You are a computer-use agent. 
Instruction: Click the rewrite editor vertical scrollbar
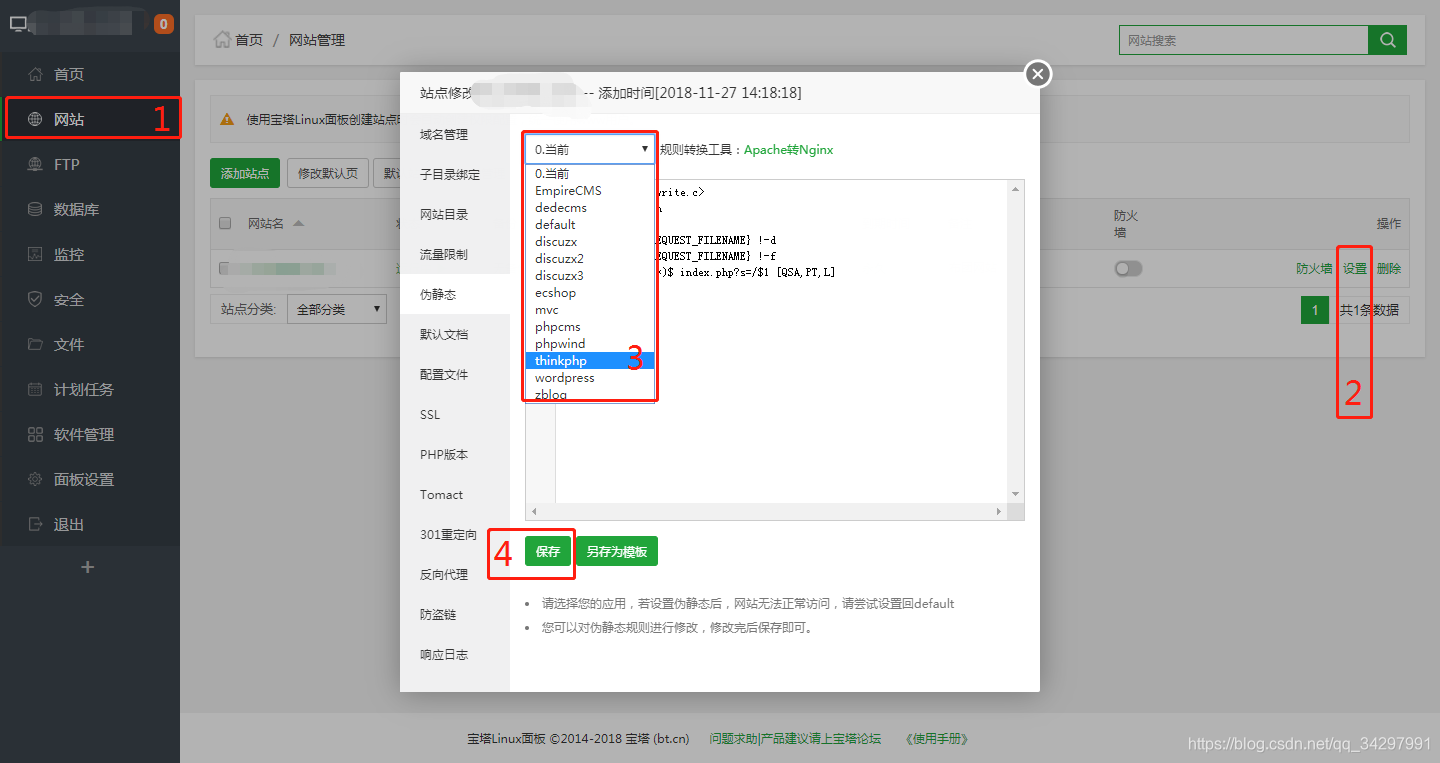click(1016, 341)
